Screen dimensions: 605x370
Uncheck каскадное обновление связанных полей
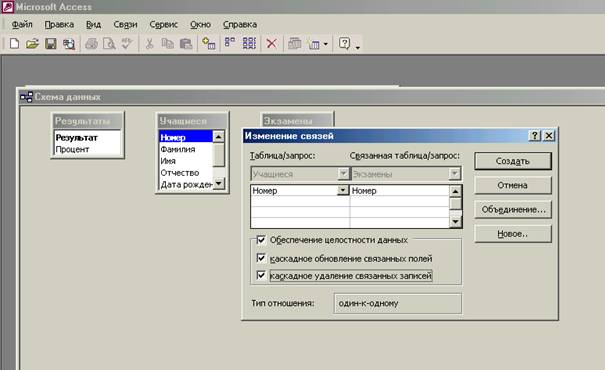[261, 258]
